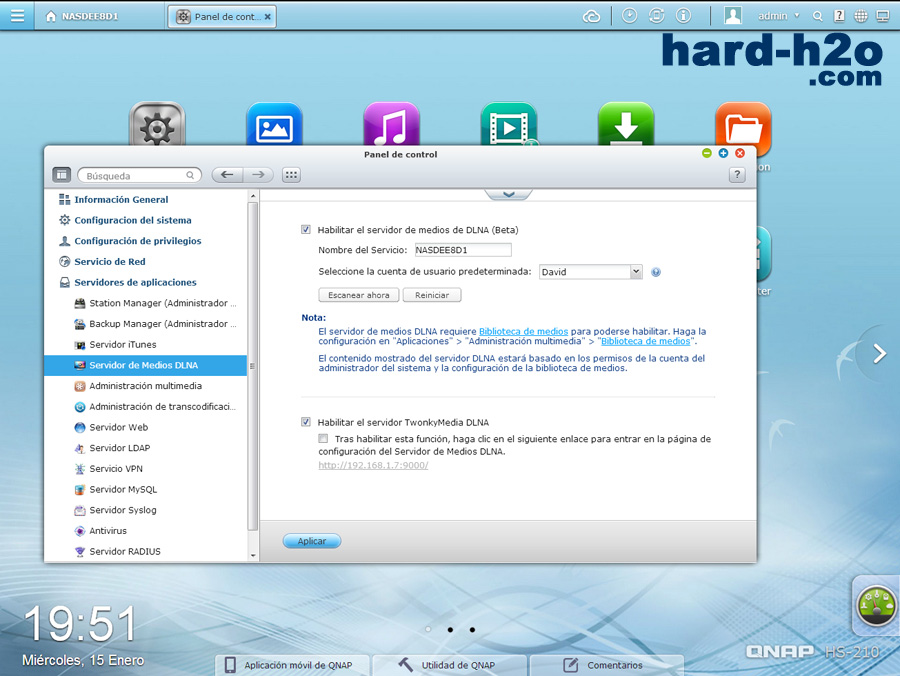Open the admin user menu dropdown

778,16
